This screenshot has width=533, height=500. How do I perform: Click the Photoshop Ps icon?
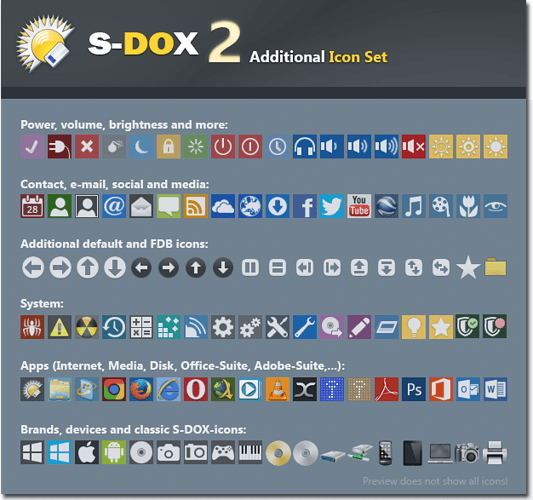413,389
